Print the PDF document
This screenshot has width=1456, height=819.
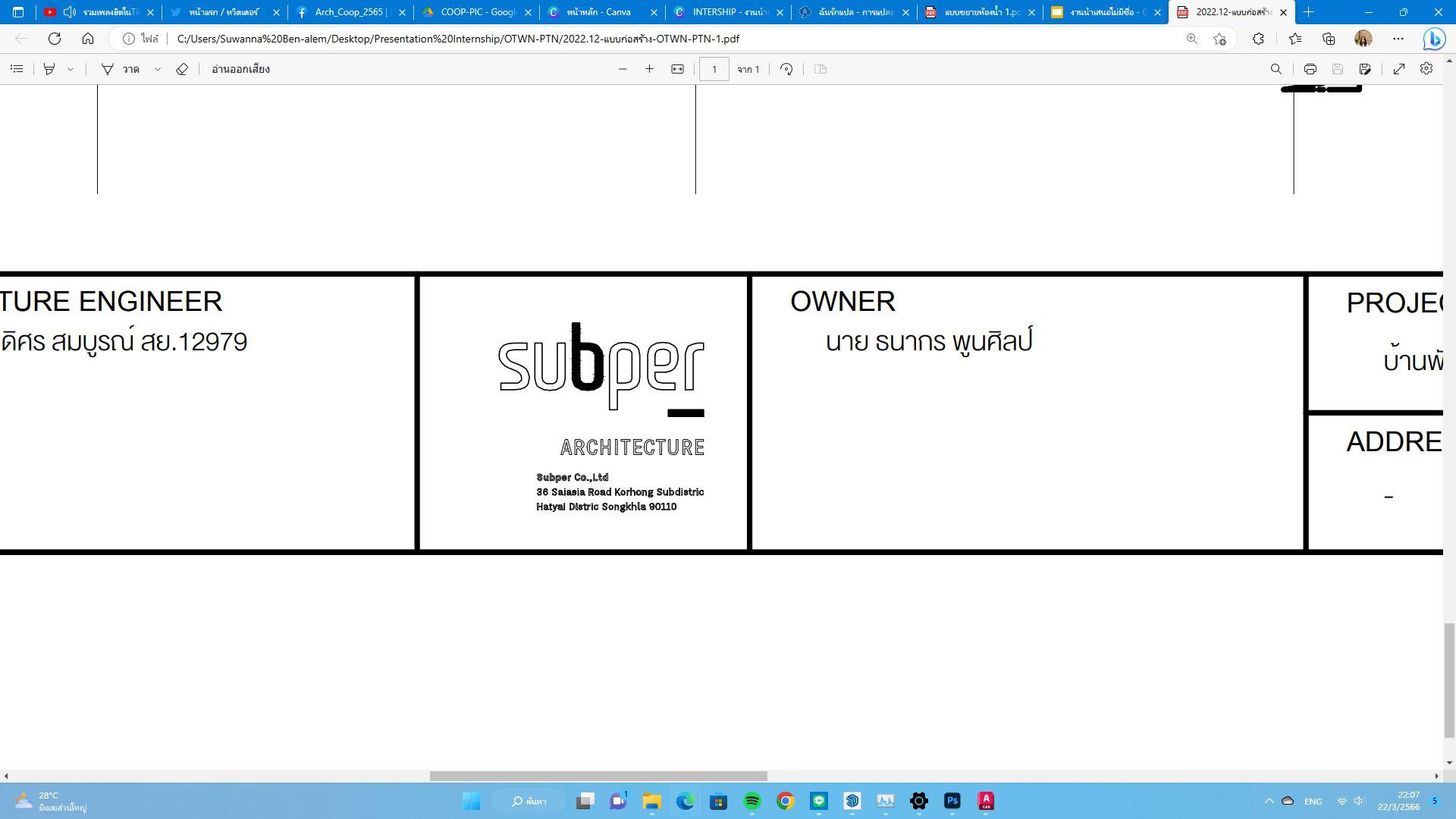pos(1310,69)
